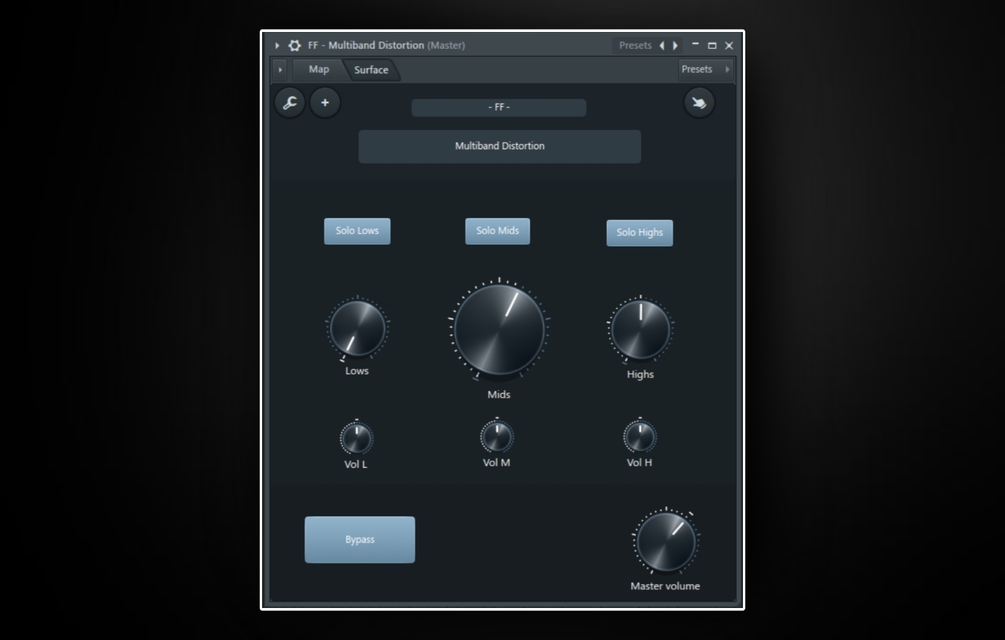Open the wrench edit mode icon
The image size is (1005, 640).
[x=290, y=103]
